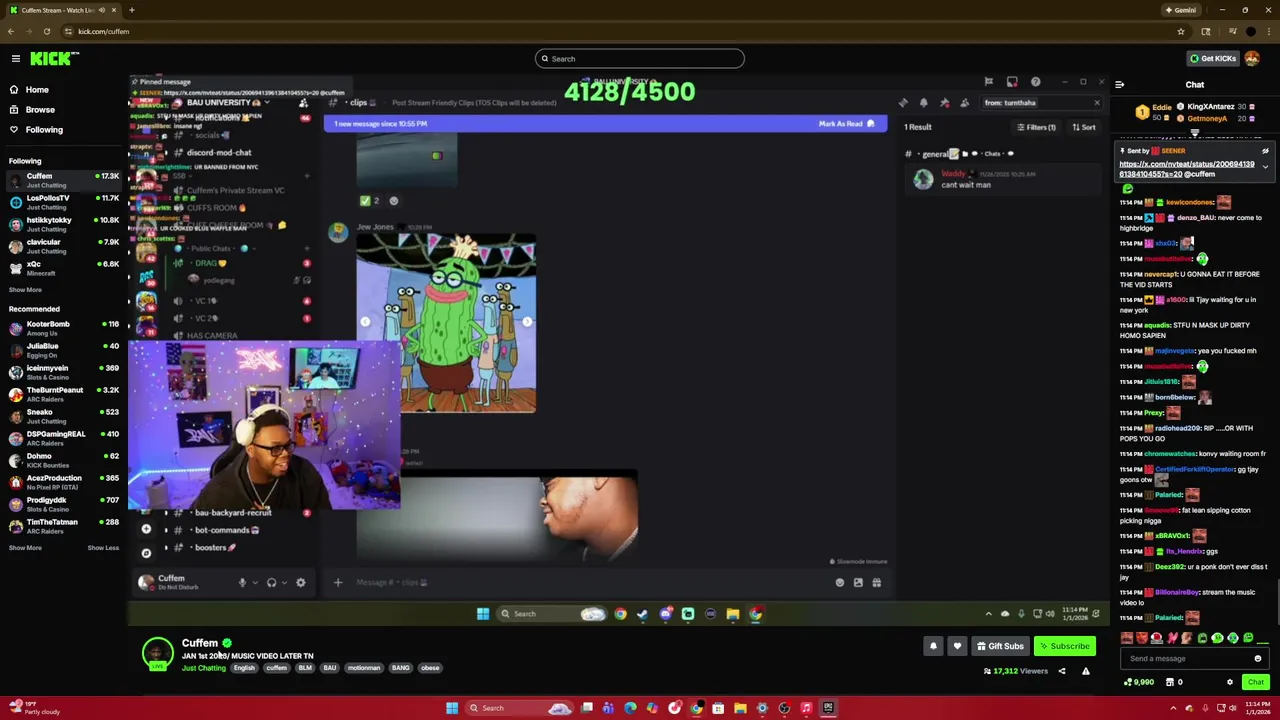The height and width of the screenshot is (720, 1280).
Task: Select Sneako recommended channel
Action: pyautogui.click(x=62, y=416)
